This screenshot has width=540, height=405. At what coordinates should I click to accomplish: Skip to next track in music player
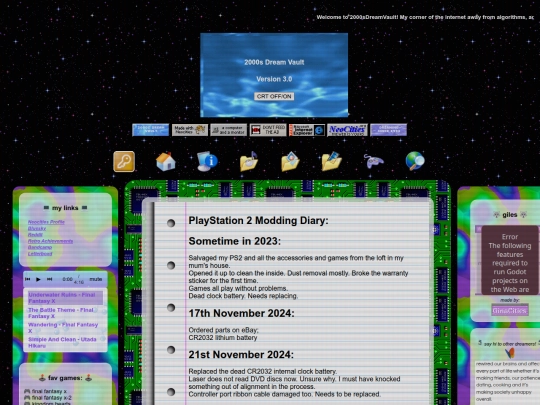pyautogui.click(x=50, y=279)
